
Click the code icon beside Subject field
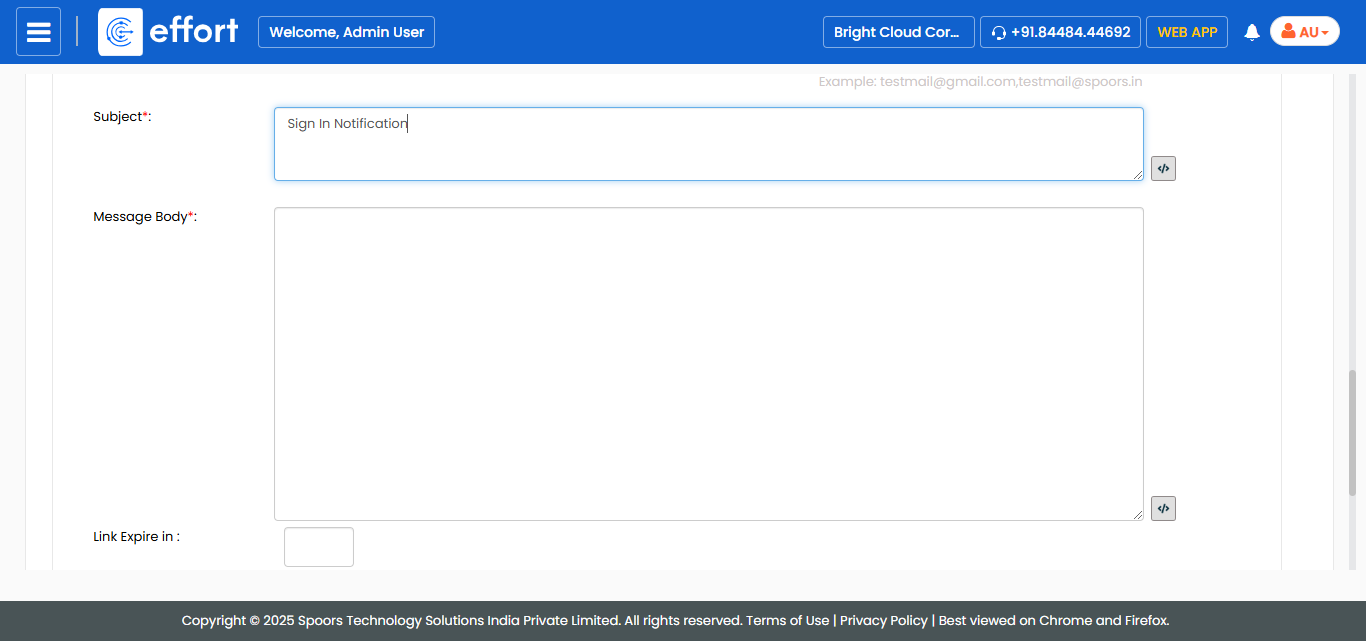(1163, 169)
